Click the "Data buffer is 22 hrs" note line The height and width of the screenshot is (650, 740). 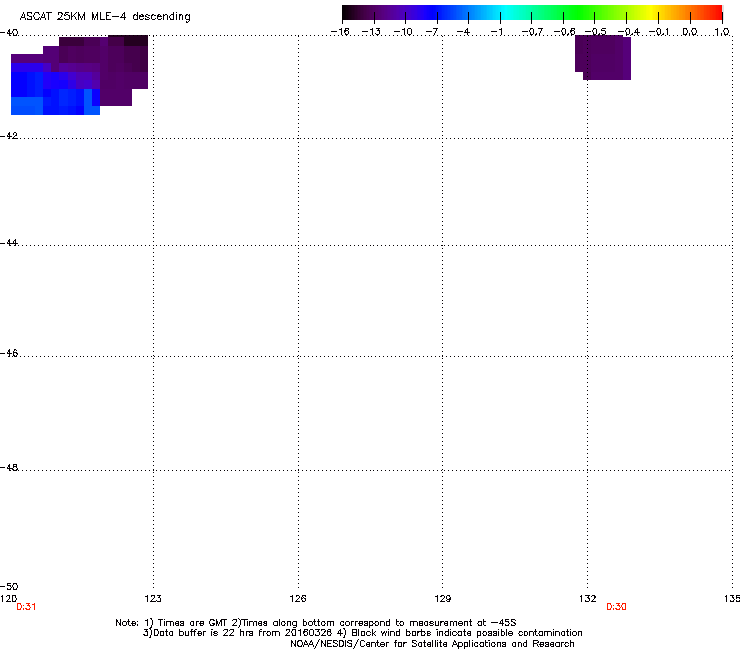tap(362, 633)
